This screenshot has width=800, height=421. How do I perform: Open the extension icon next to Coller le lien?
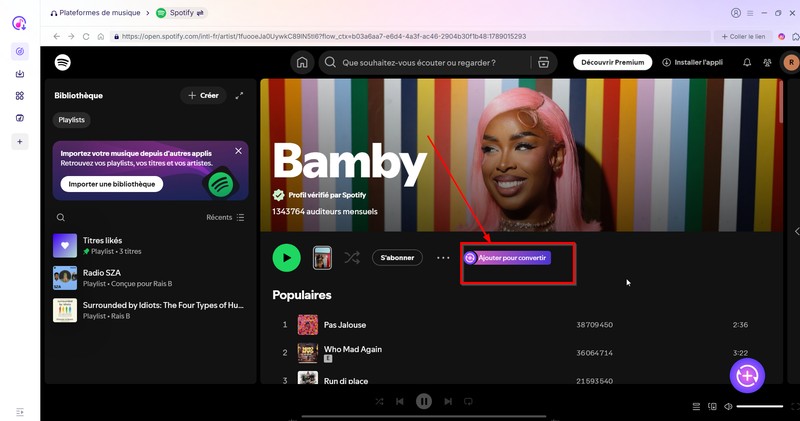[x=781, y=36]
